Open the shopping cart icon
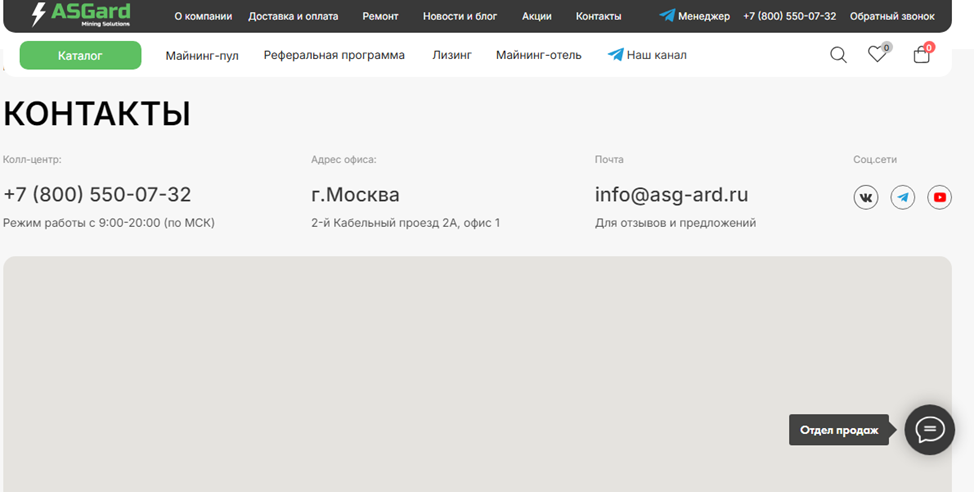The image size is (974, 492). click(921, 55)
